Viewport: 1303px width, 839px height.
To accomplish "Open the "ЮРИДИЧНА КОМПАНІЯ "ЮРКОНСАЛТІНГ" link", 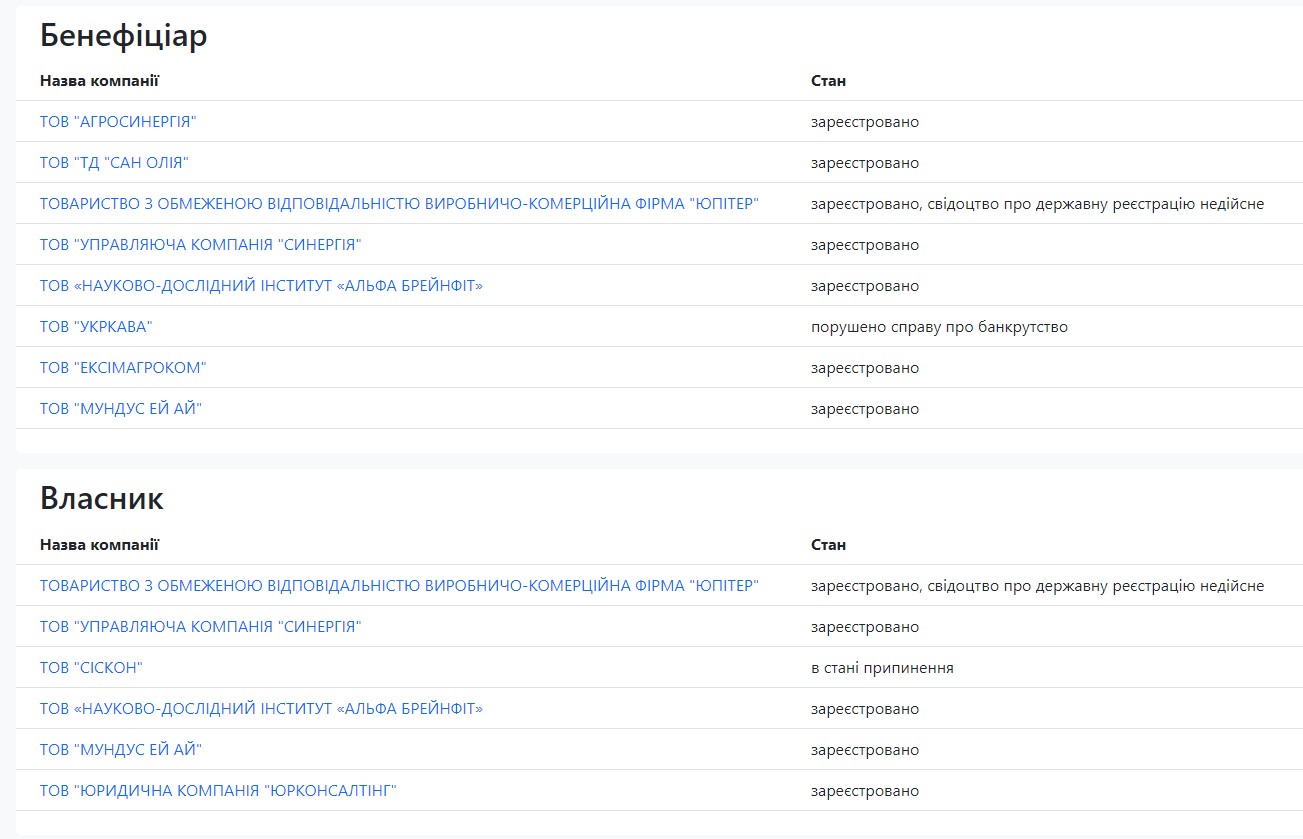I will (218, 791).
